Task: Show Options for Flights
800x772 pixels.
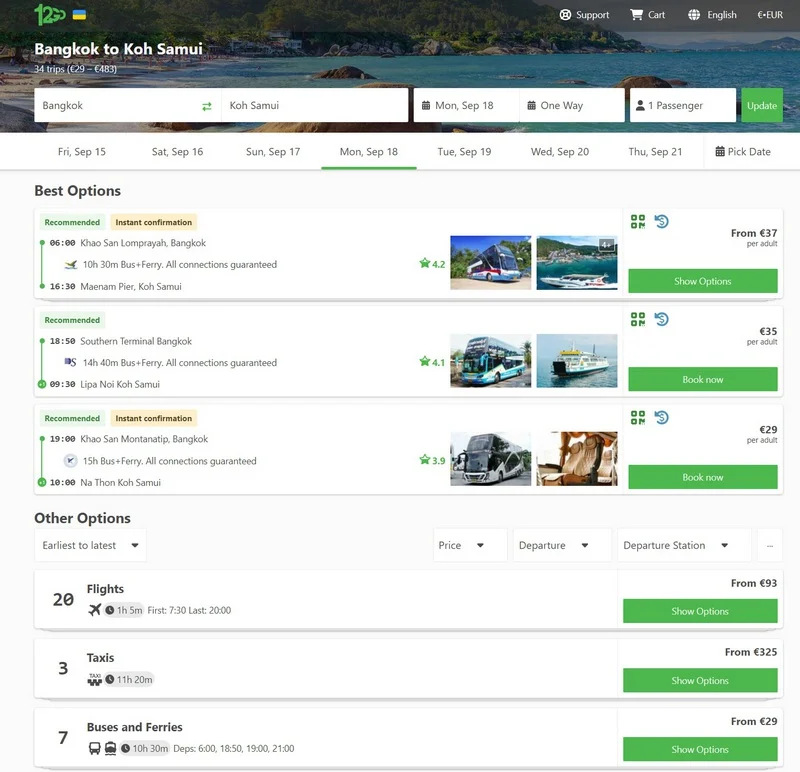Action: [x=699, y=612]
